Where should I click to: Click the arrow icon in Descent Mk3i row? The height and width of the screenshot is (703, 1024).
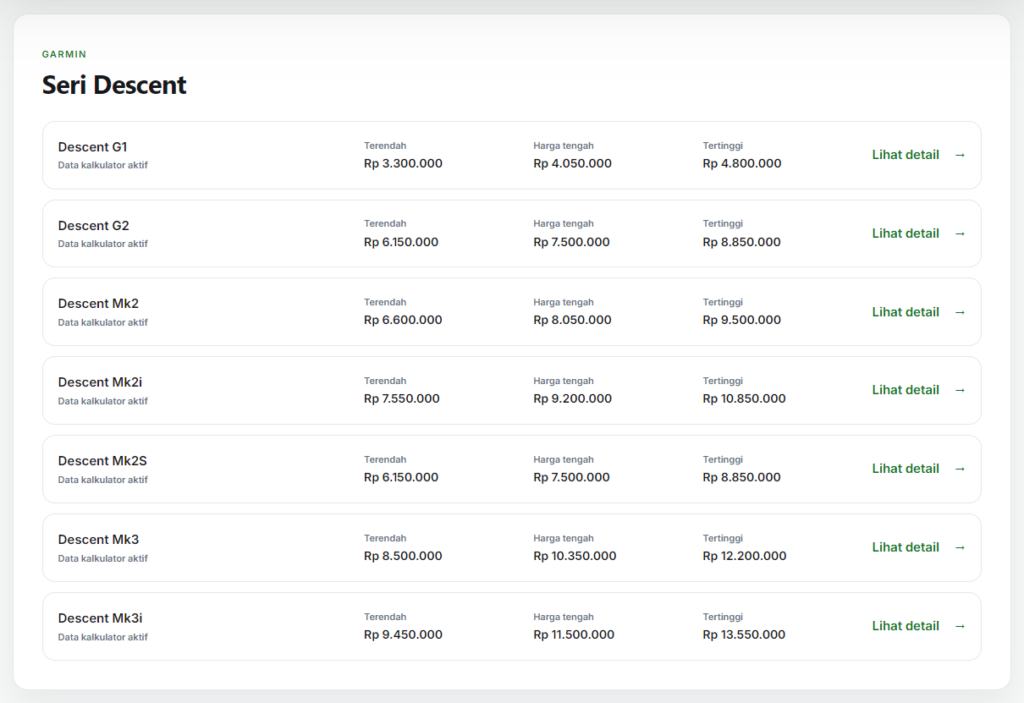pos(960,627)
